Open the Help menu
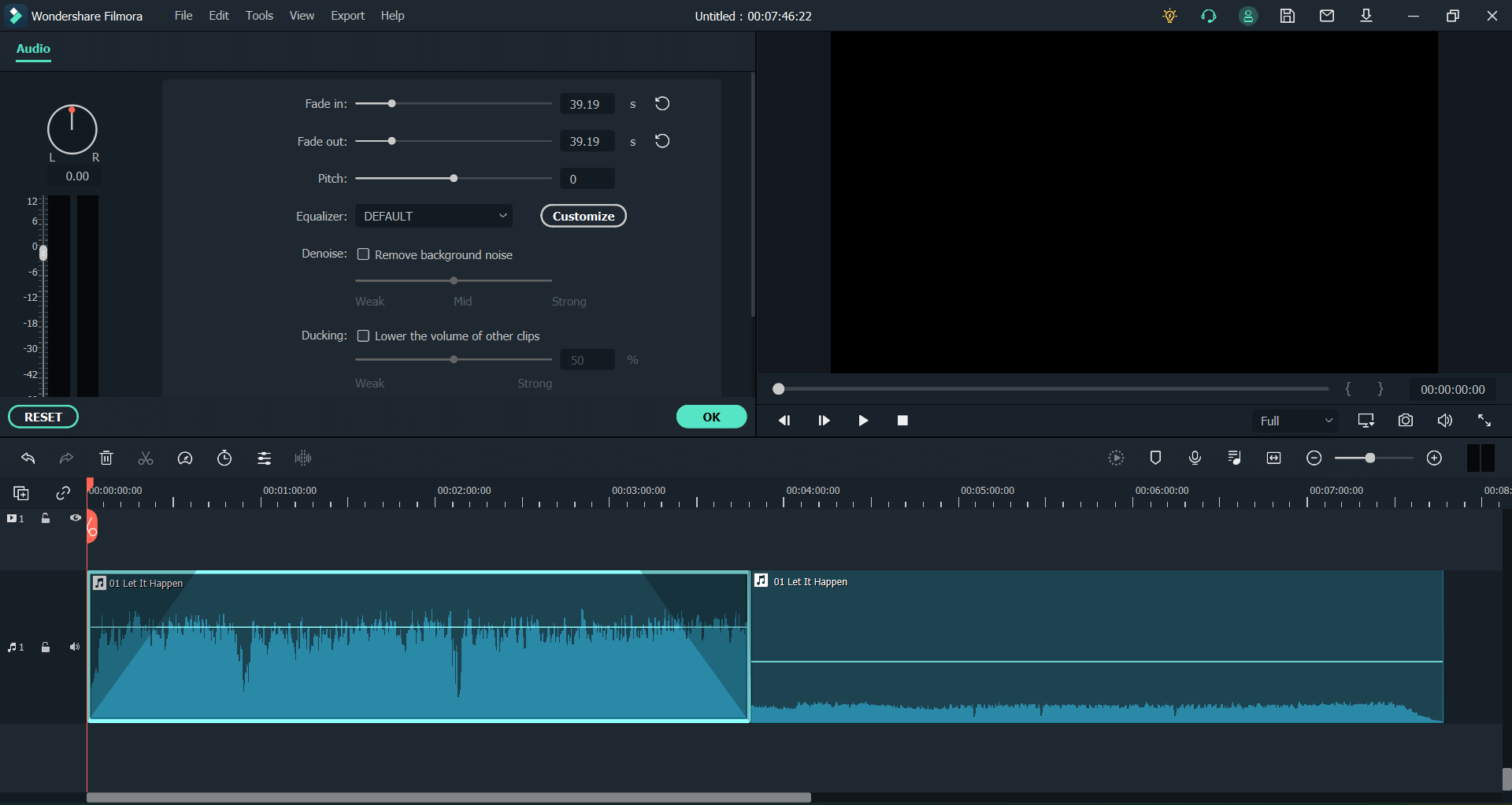1512x805 pixels. pyautogui.click(x=392, y=16)
